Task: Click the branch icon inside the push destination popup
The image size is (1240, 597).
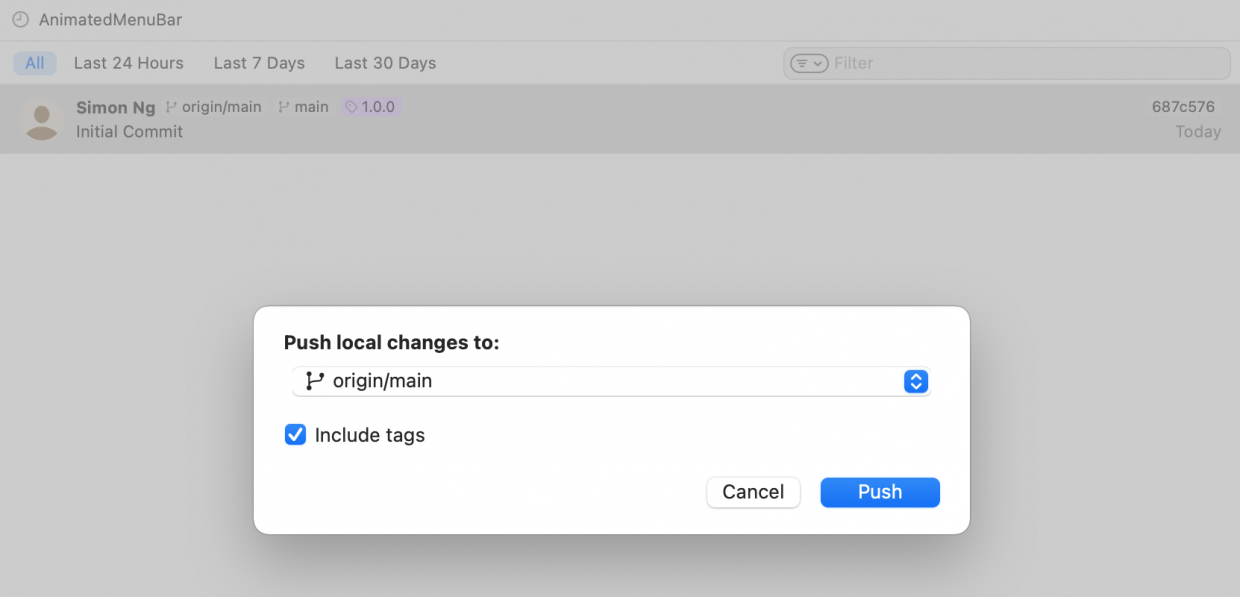Action: pyautogui.click(x=315, y=381)
